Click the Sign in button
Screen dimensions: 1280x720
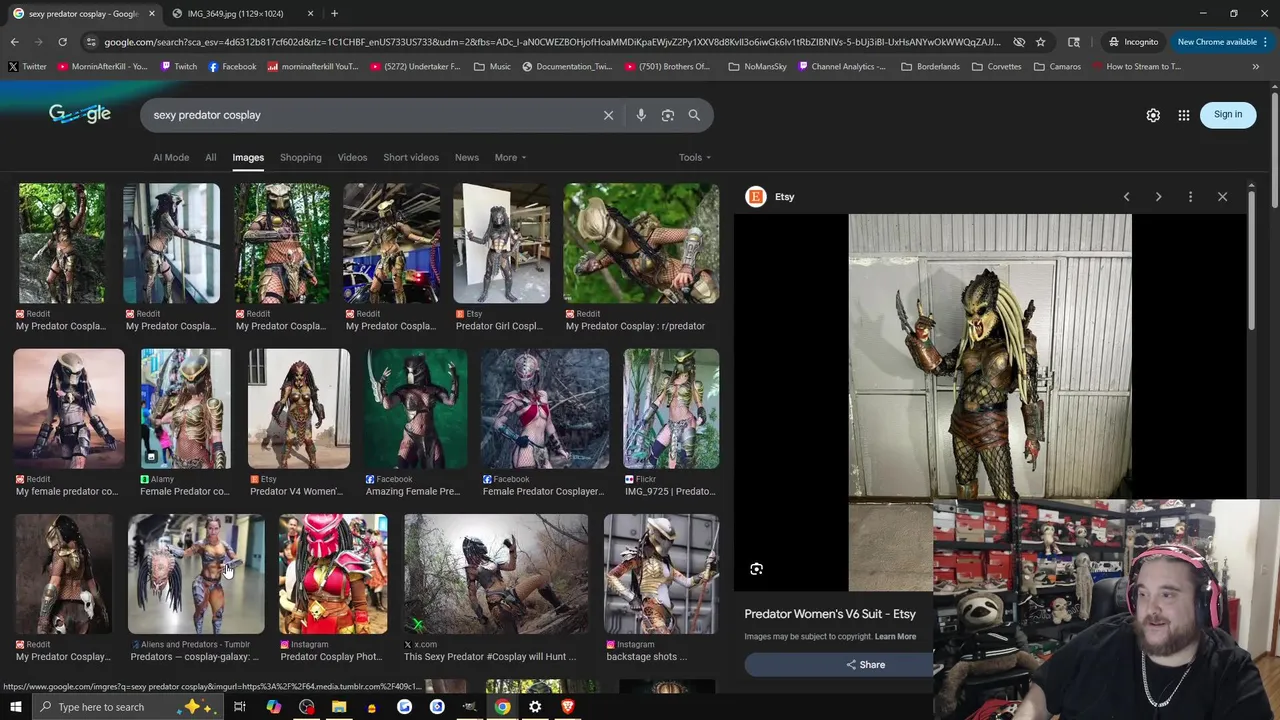(x=1228, y=115)
